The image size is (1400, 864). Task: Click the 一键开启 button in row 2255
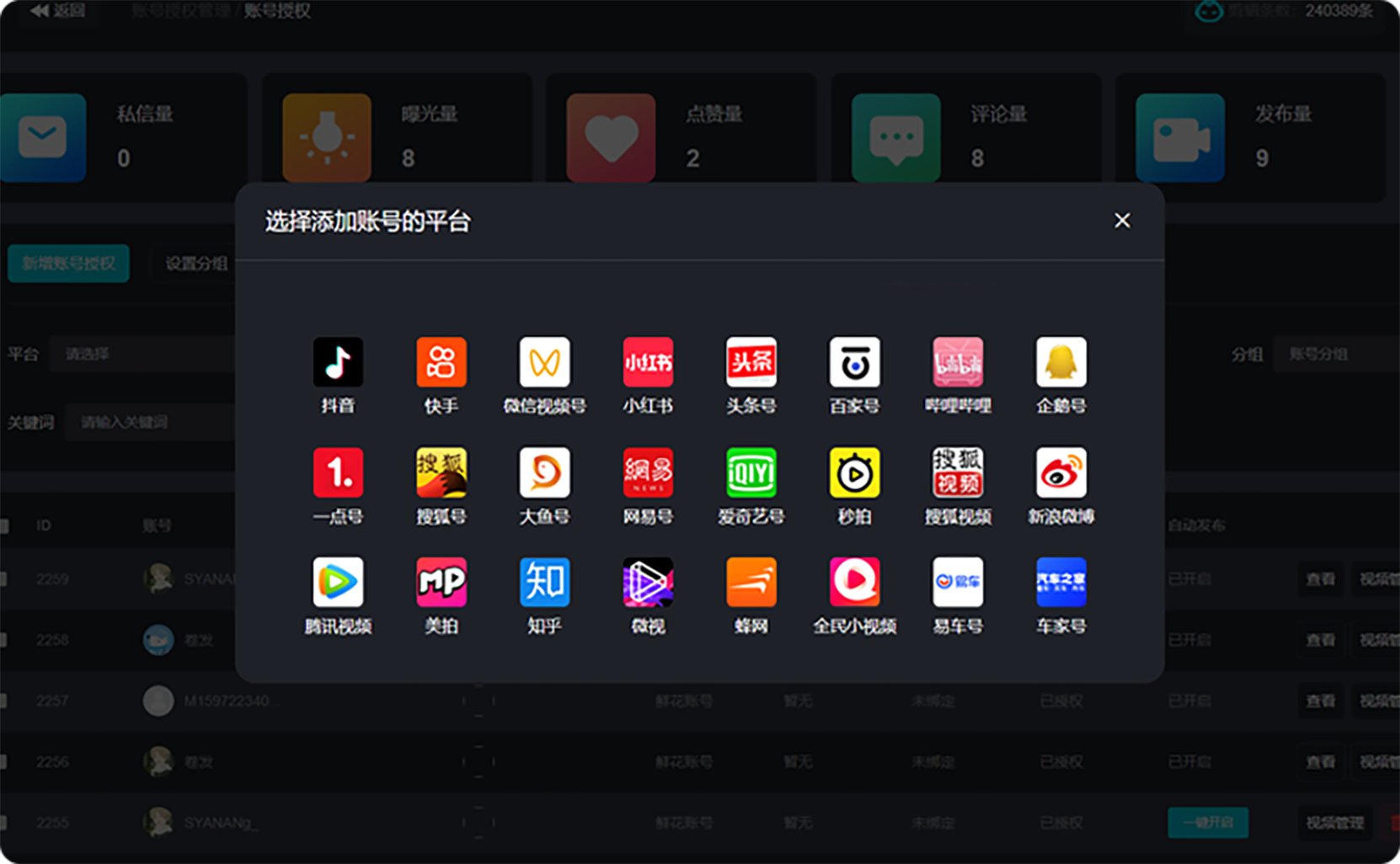(x=1208, y=823)
